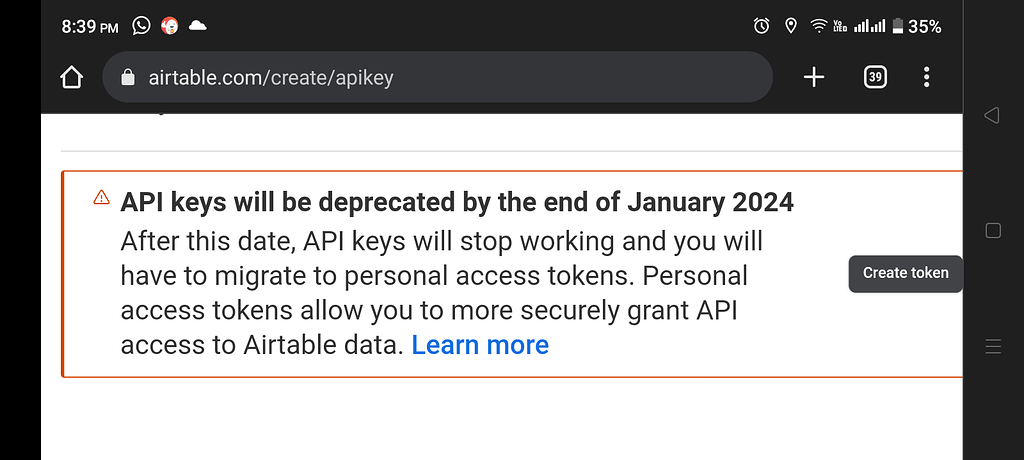This screenshot has width=1024, height=460.
Task: Open a new tab with plus icon
Action: 814,78
